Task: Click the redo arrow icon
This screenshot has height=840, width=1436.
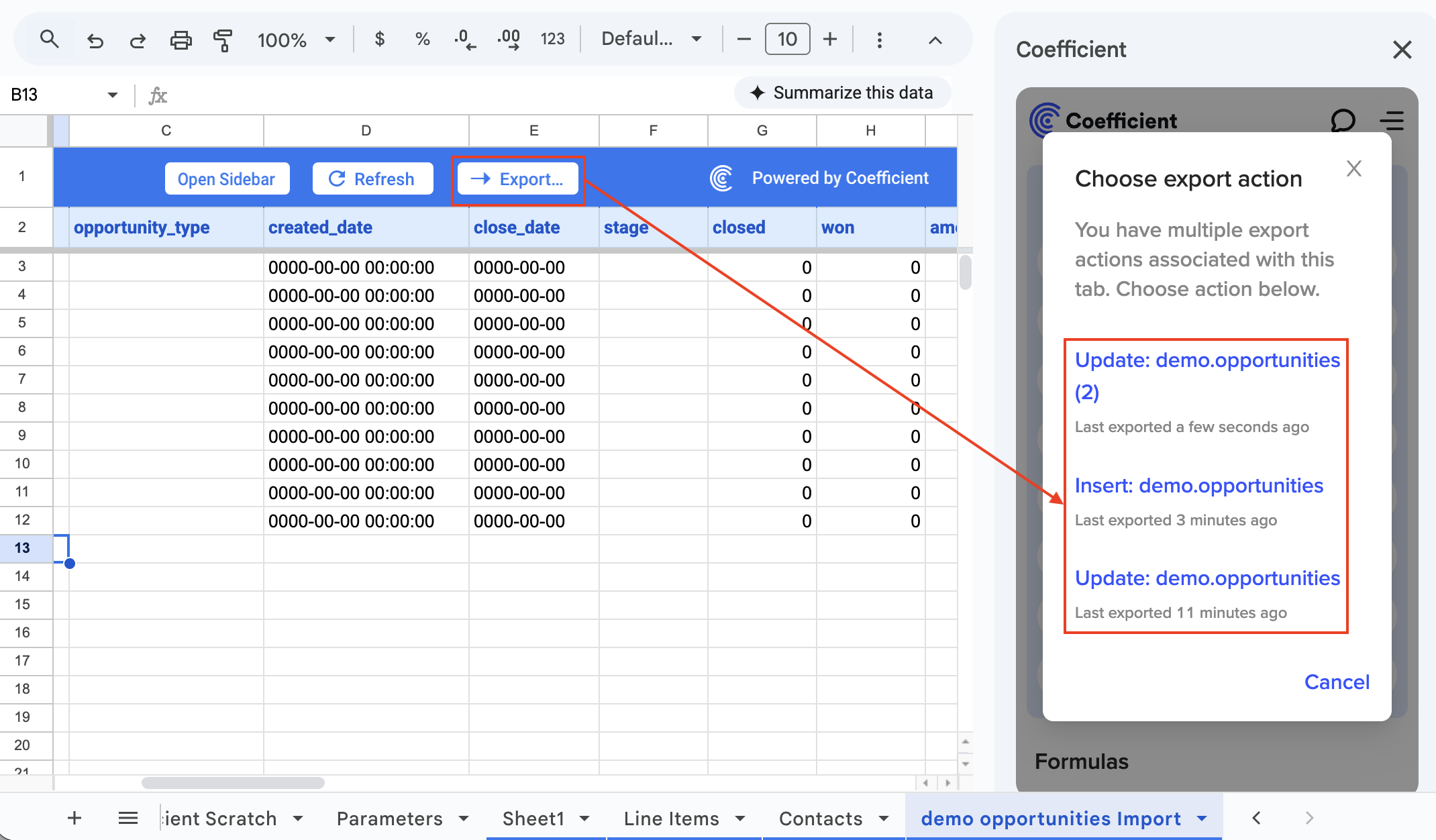Action: point(138,40)
